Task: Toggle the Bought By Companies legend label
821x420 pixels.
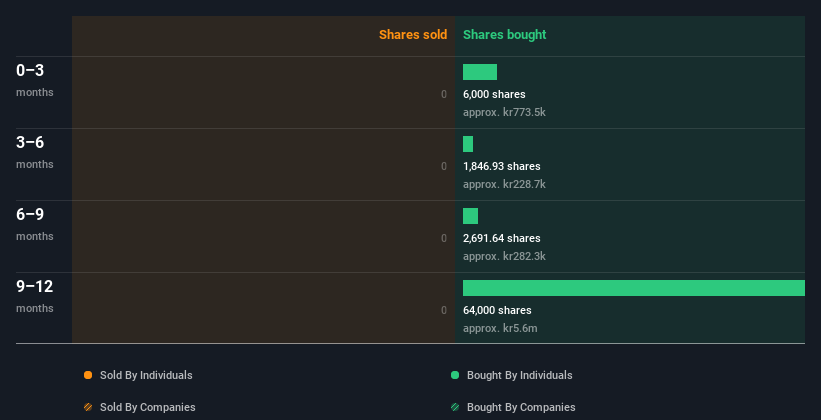Action: (x=521, y=407)
